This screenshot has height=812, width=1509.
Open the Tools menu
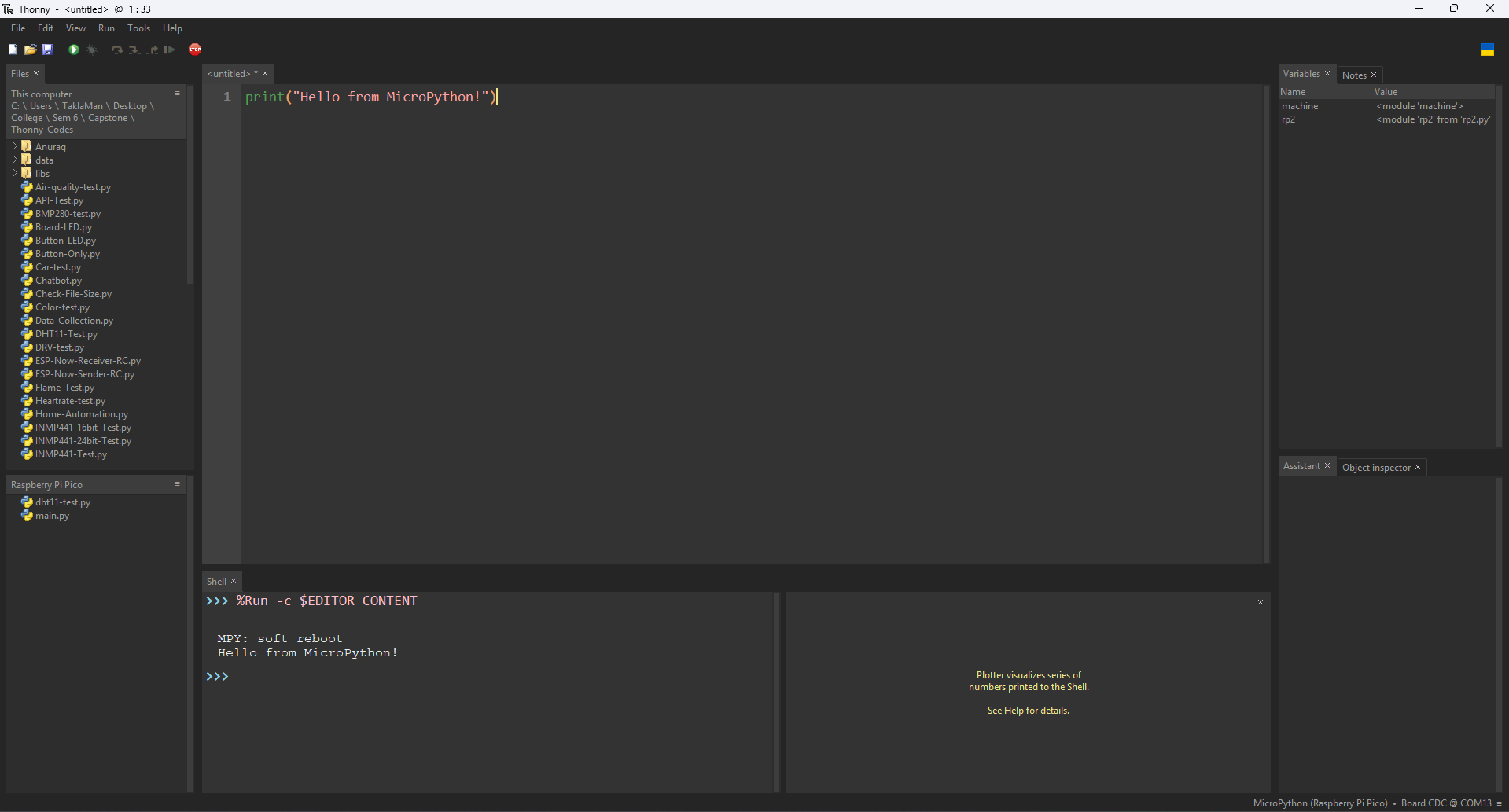click(x=138, y=28)
